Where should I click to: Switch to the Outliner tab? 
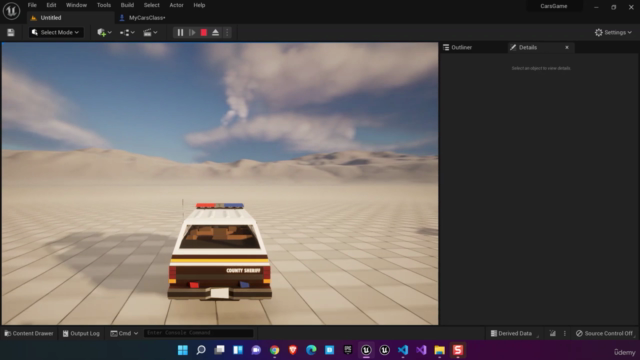462,47
